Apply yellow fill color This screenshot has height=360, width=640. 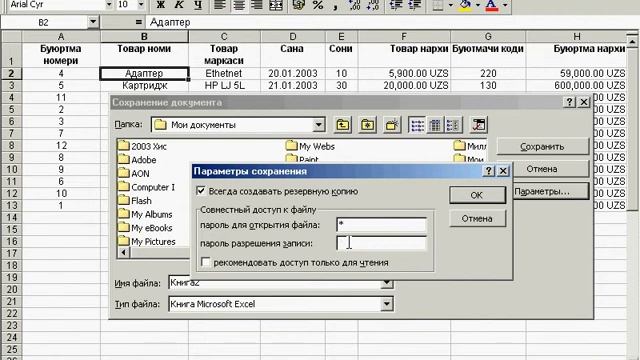click(x=466, y=5)
